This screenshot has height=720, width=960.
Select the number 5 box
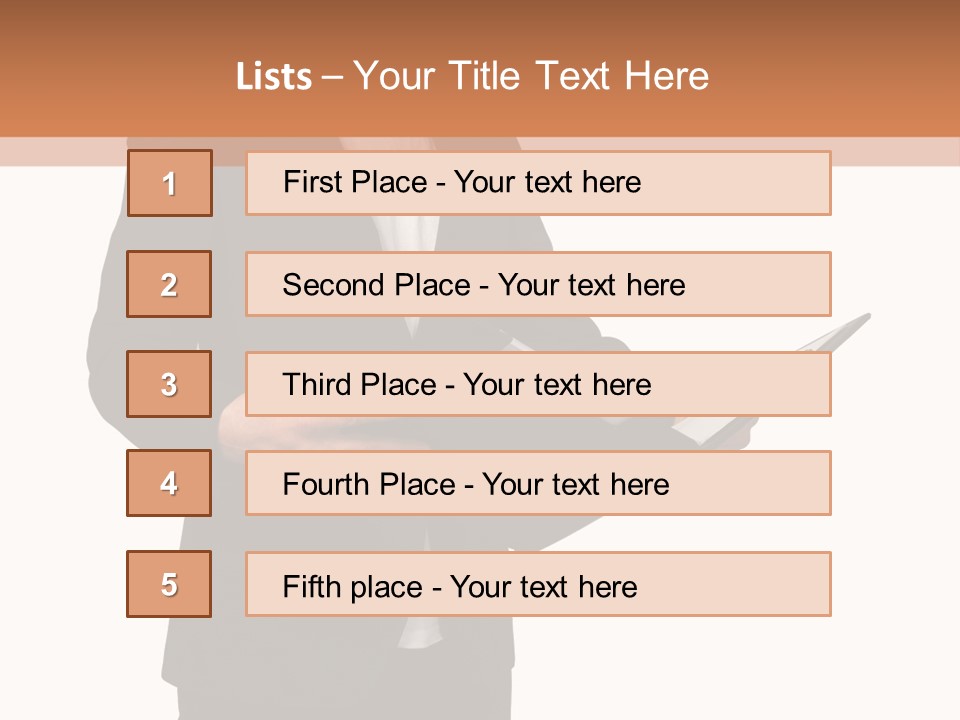click(x=169, y=584)
